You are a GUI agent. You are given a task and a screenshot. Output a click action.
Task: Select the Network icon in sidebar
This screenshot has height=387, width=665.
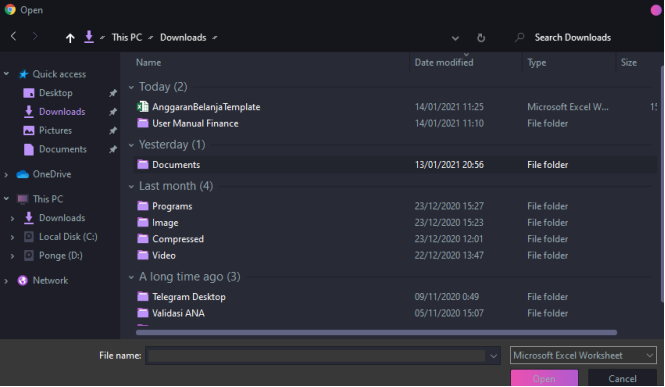point(22,281)
